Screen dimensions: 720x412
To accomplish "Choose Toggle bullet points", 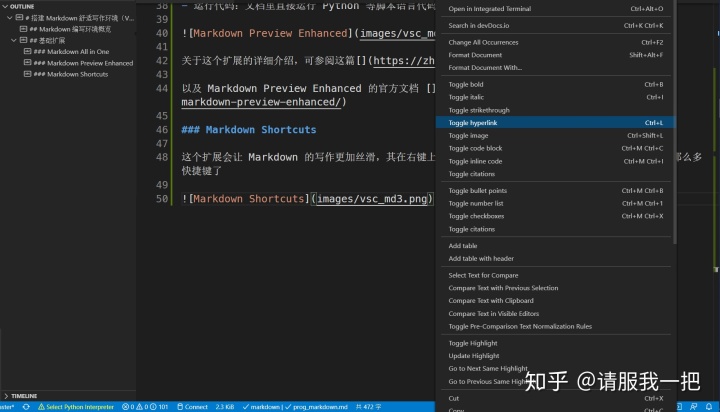I will coord(556,191).
